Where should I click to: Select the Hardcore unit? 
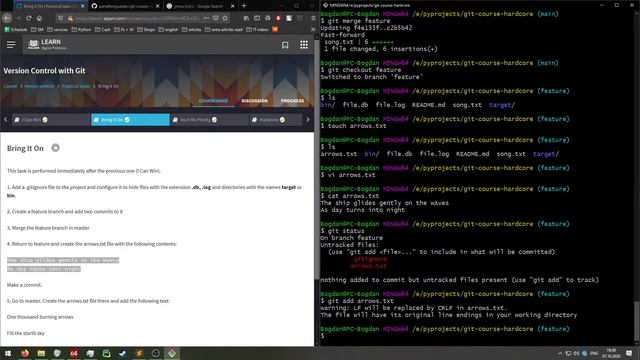point(276,120)
